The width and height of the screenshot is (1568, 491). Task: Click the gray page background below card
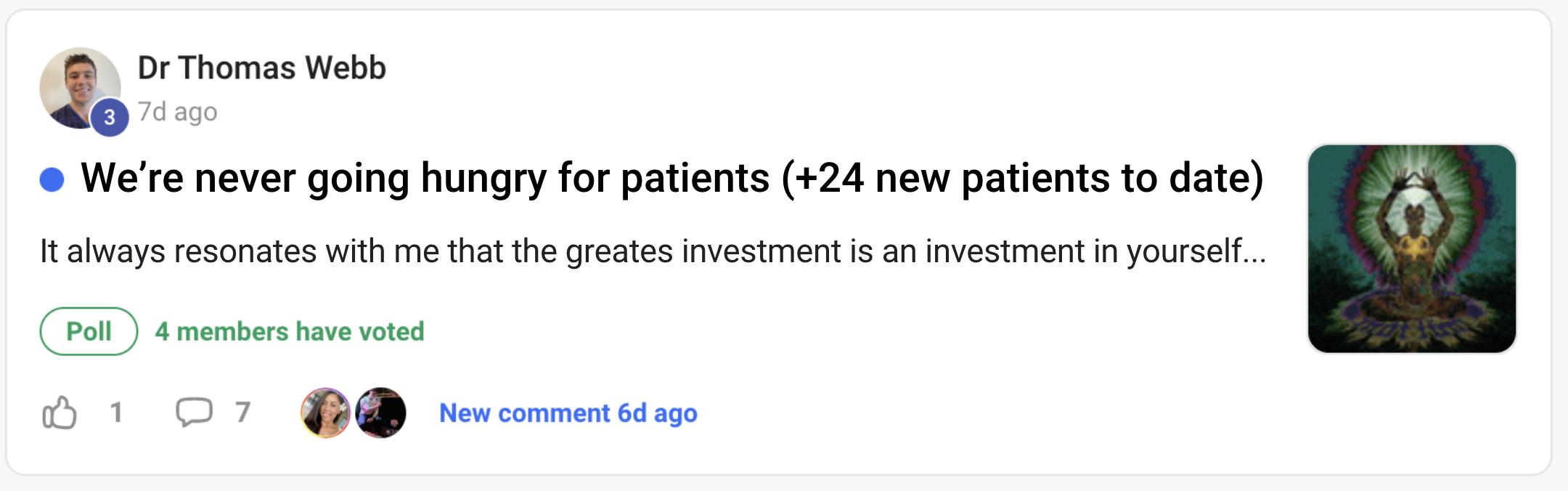tap(784, 484)
